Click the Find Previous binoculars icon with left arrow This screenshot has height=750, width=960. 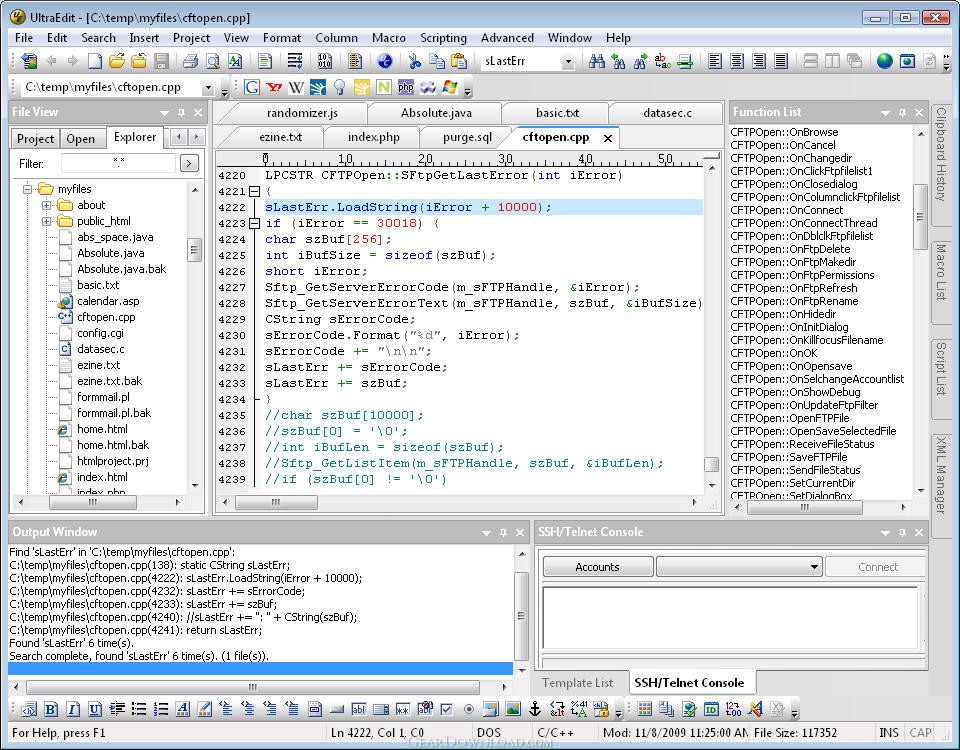click(618, 61)
